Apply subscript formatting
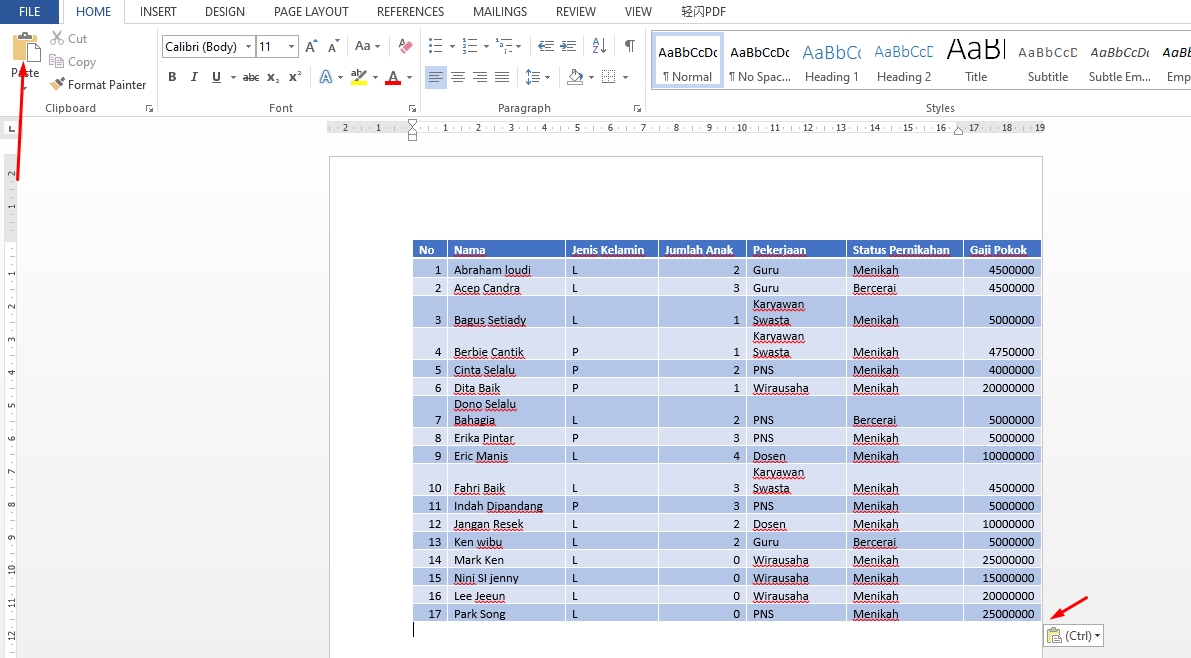1191x658 pixels. 273,77
